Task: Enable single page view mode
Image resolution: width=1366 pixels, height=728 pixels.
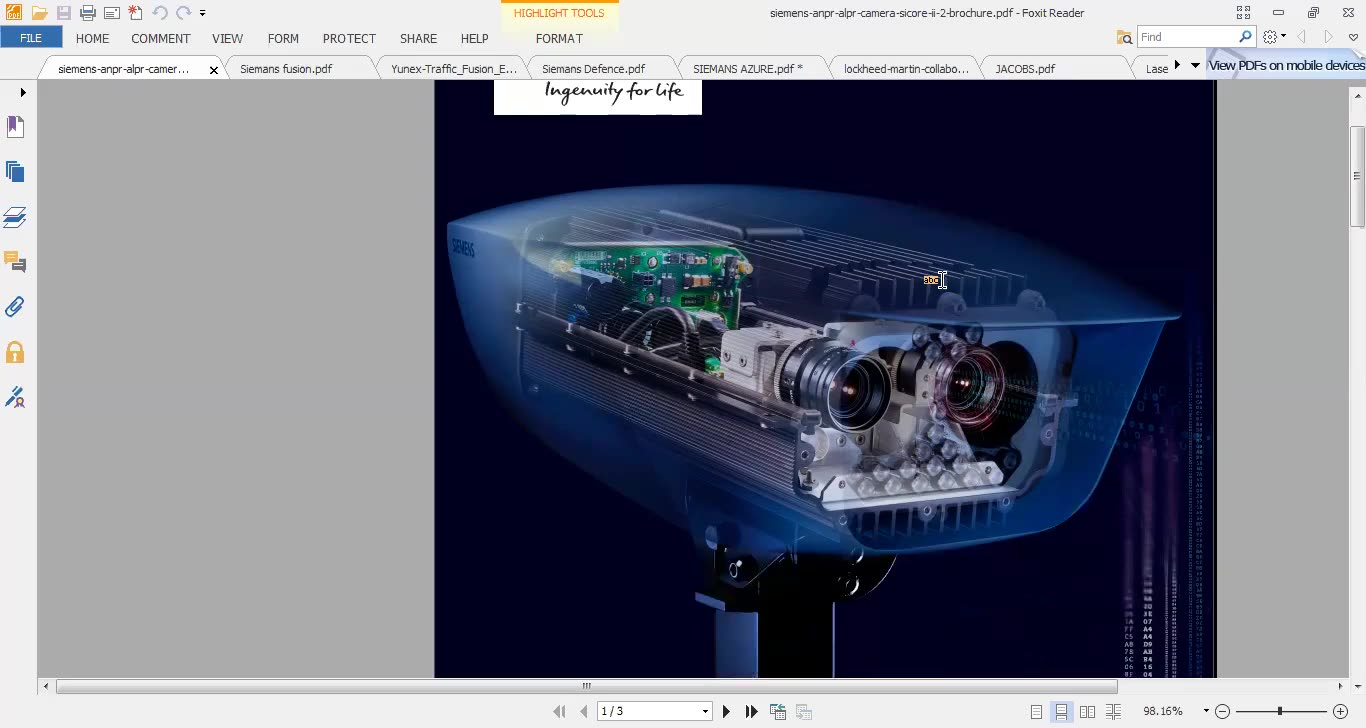Action: pos(1036,711)
